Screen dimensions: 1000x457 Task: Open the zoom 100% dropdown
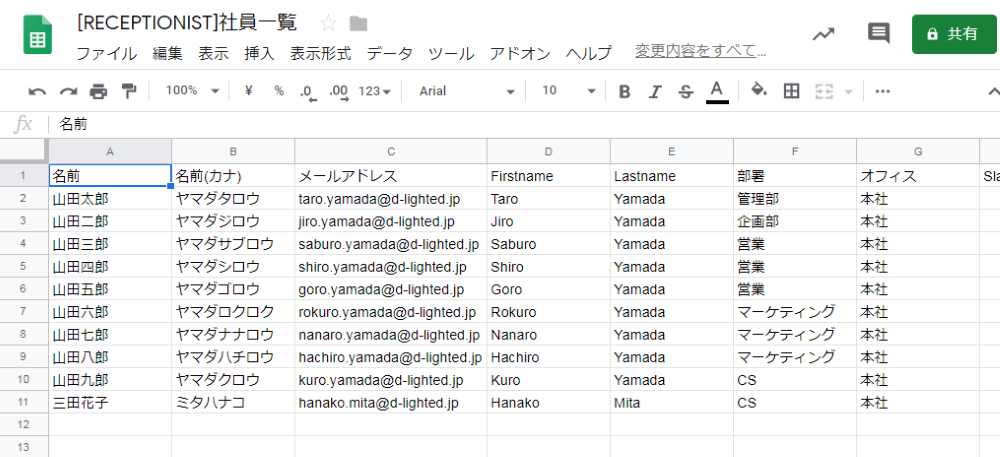click(x=192, y=91)
